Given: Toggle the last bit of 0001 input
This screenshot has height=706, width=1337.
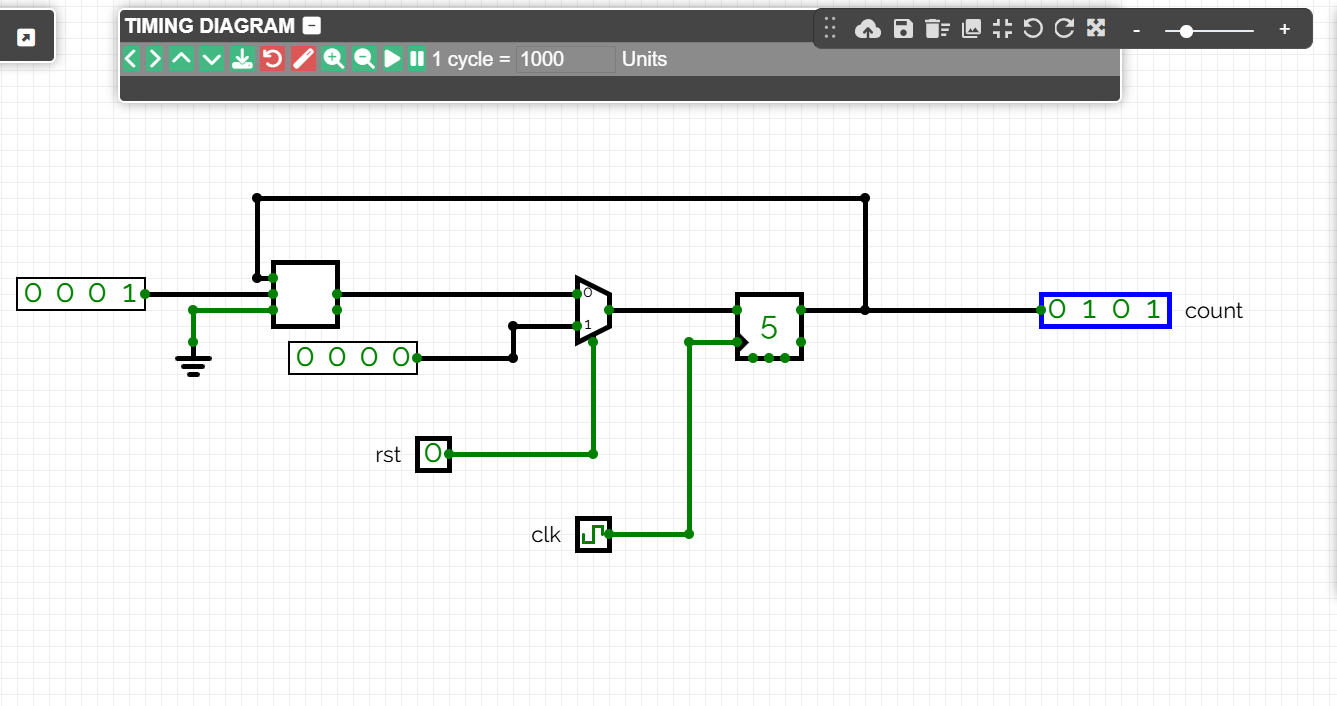Looking at the screenshot, I should [128, 294].
